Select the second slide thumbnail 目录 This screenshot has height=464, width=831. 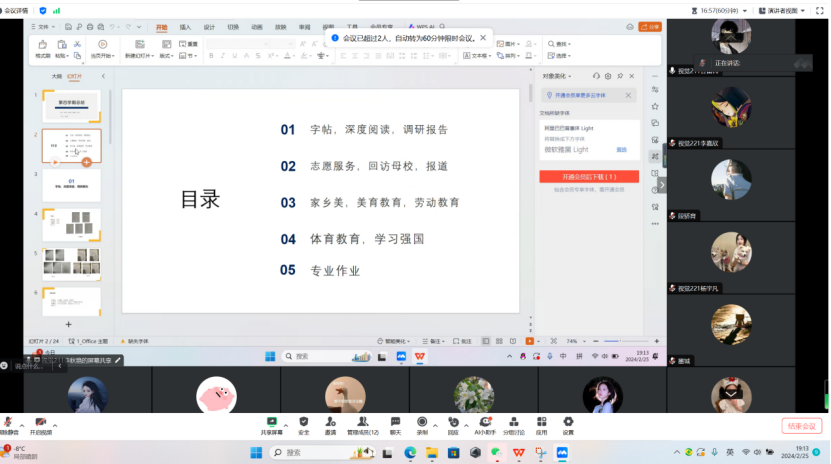tap(71, 146)
